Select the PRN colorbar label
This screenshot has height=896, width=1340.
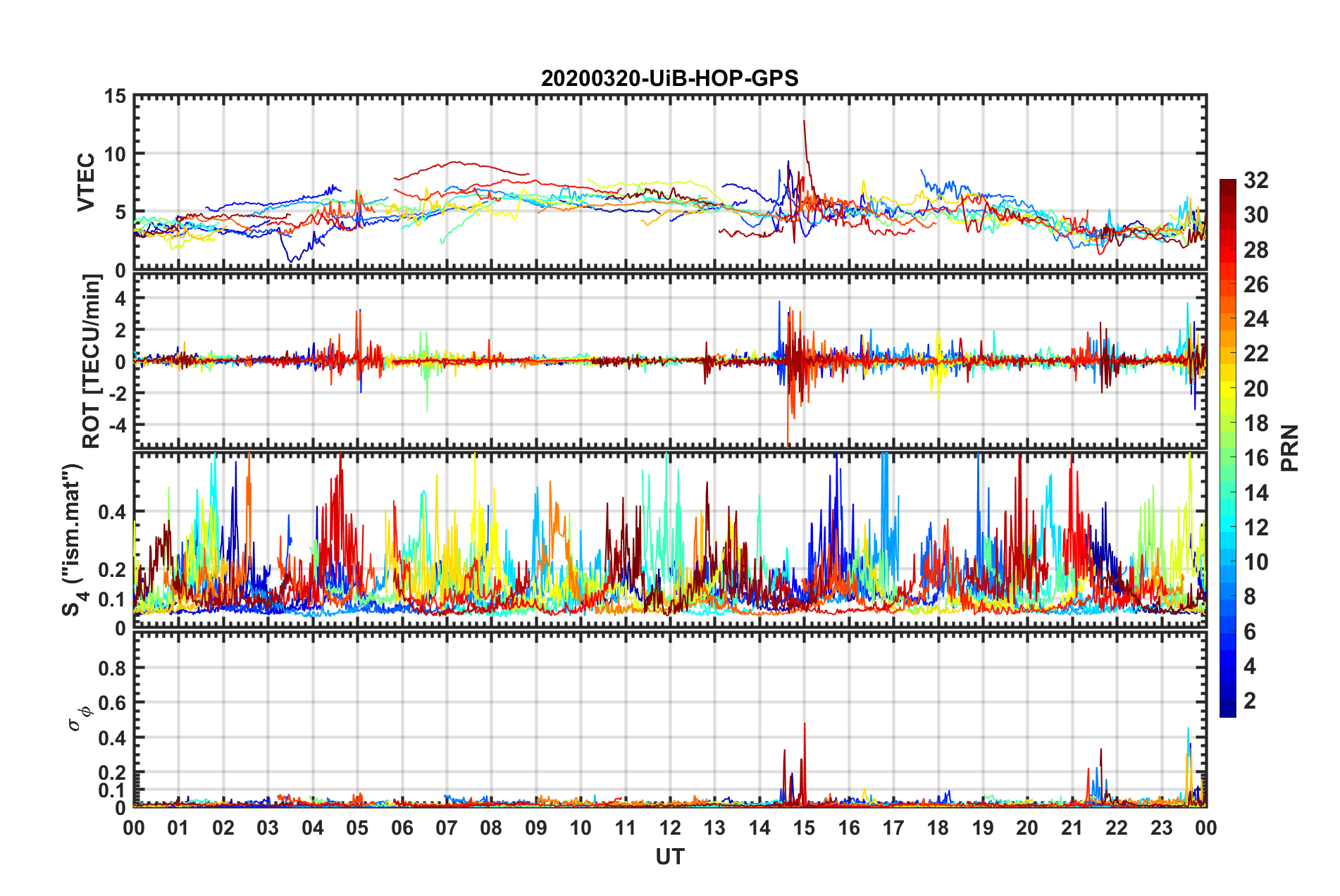coord(1289,448)
